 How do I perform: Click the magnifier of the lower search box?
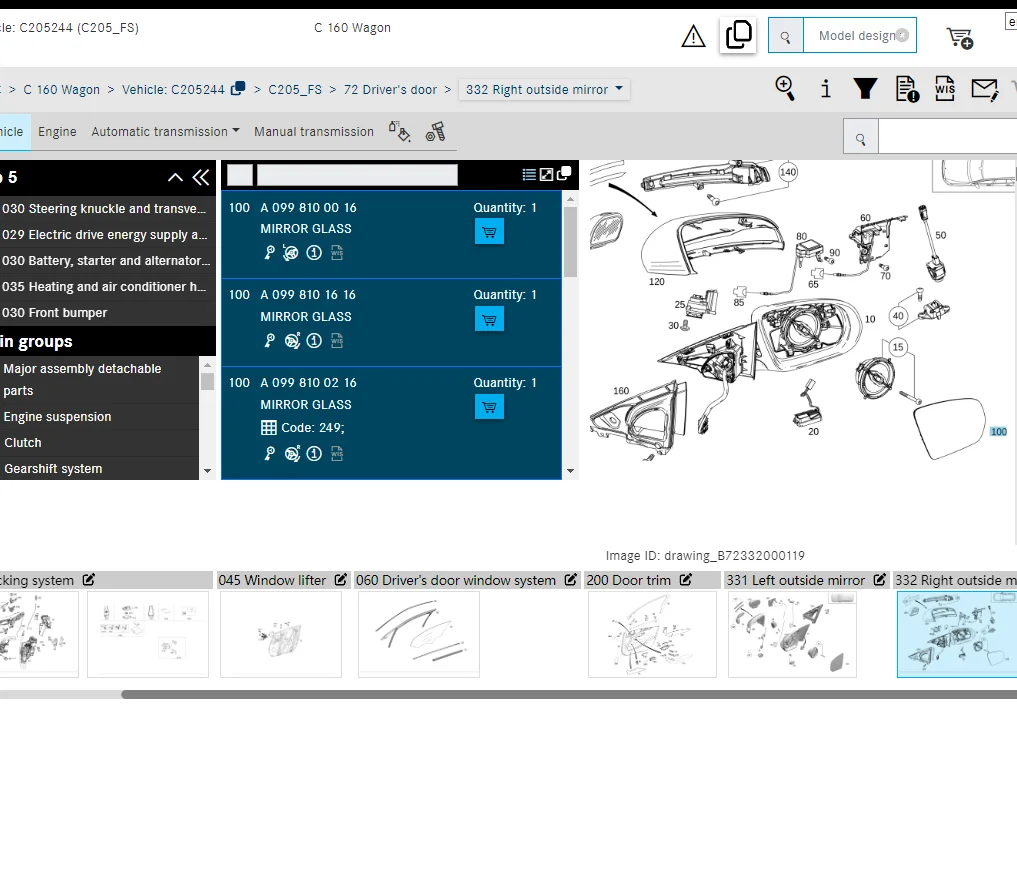(861, 139)
